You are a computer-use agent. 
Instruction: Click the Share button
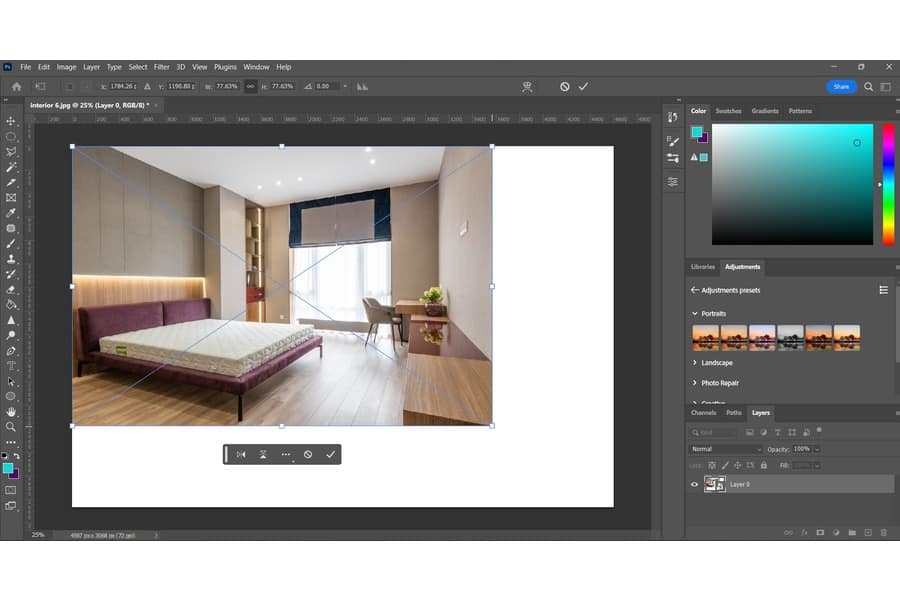point(841,87)
